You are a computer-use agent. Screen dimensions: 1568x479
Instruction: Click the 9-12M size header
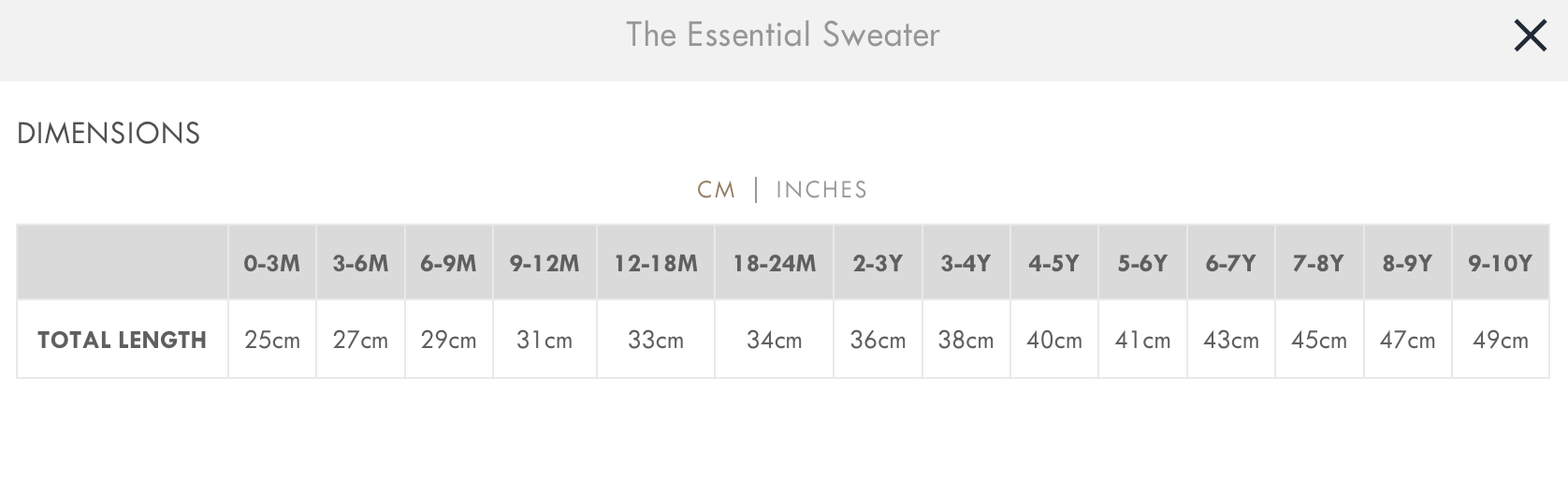tap(544, 264)
